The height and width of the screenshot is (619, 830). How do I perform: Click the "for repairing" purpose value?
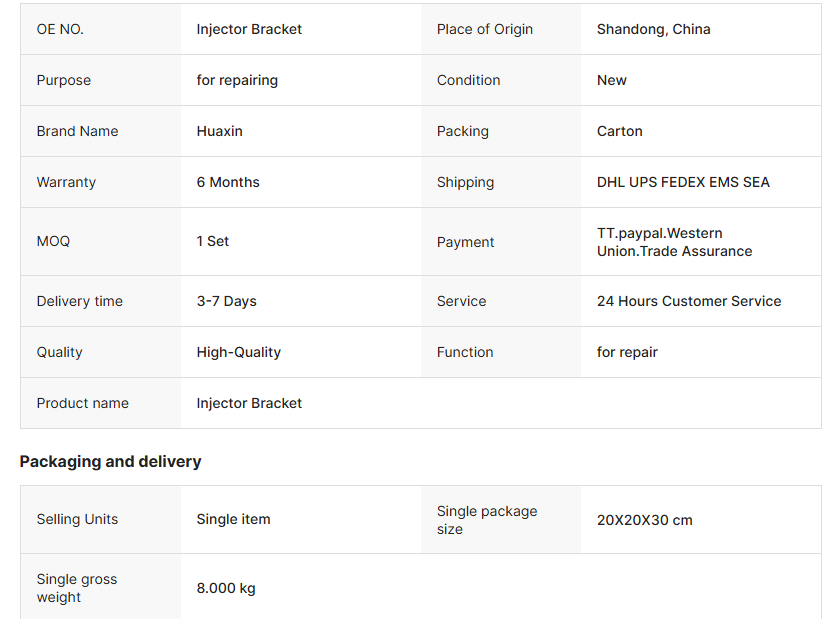237,80
